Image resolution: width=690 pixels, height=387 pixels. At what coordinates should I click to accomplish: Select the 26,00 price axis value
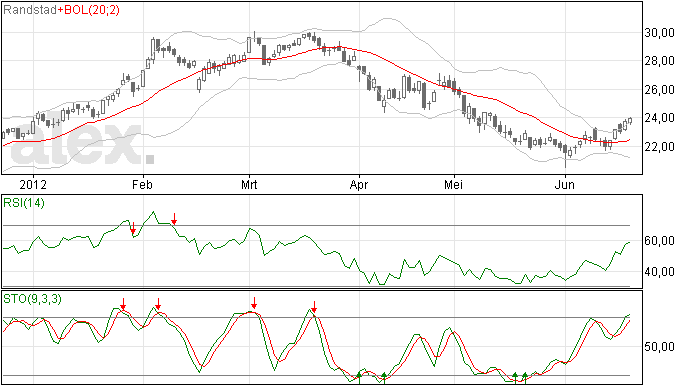659,90
